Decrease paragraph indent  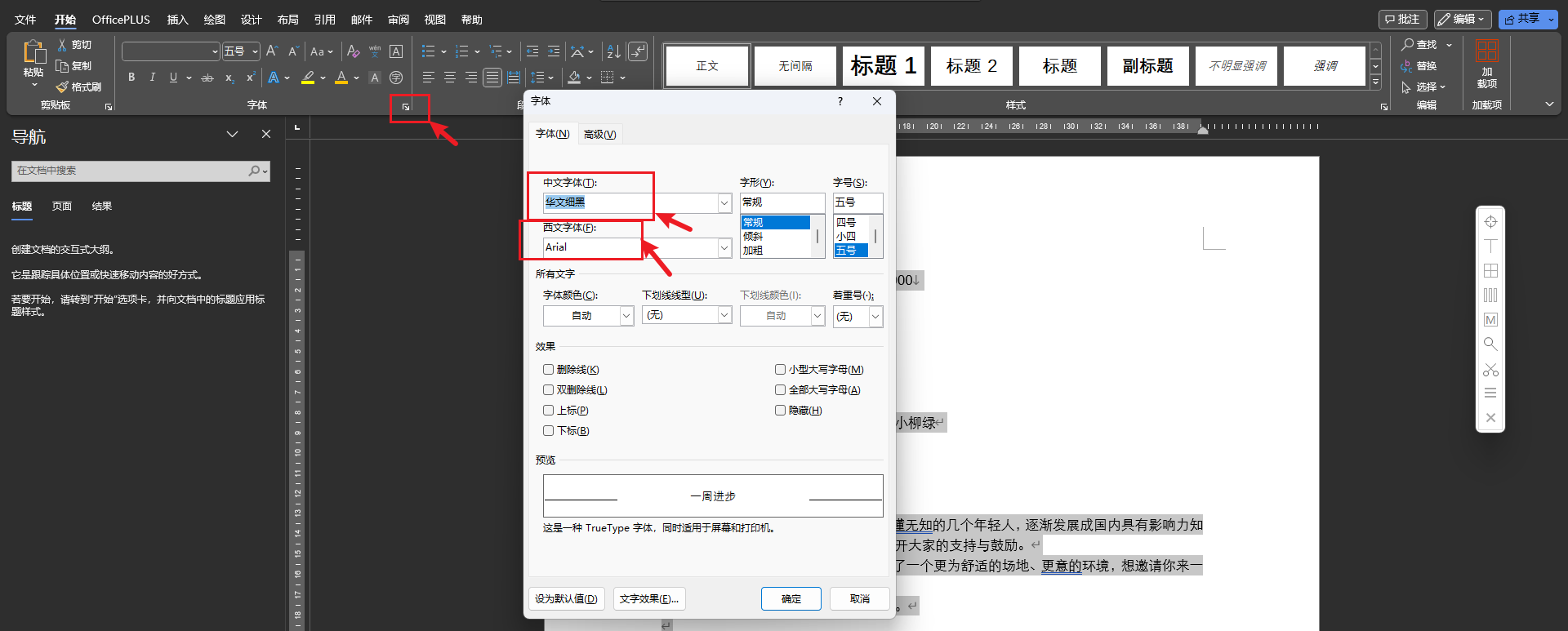[532, 51]
